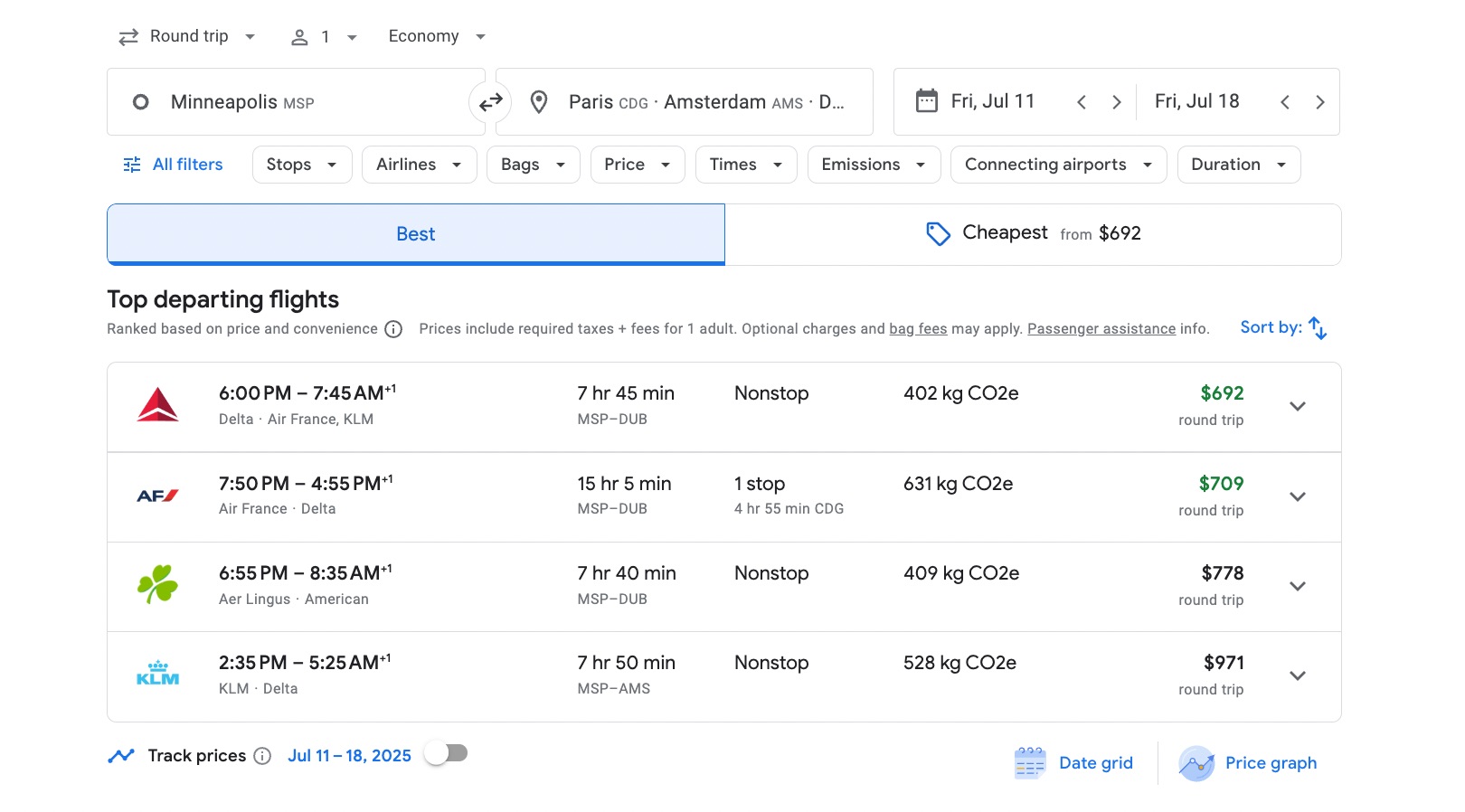Open the Stops filter dropdown

(302, 165)
